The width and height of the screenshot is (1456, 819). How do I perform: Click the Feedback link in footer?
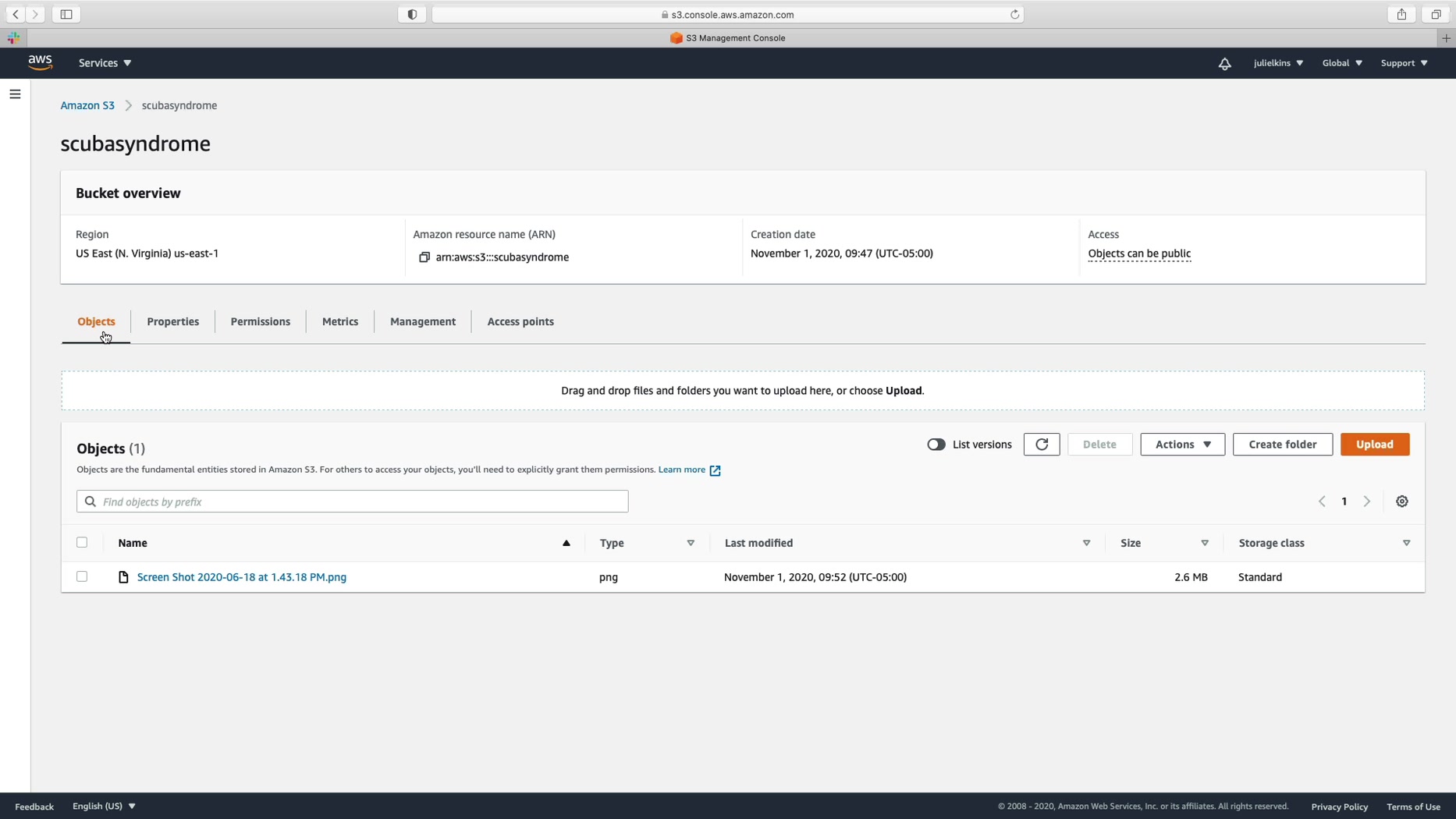click(x=34, y=807)
